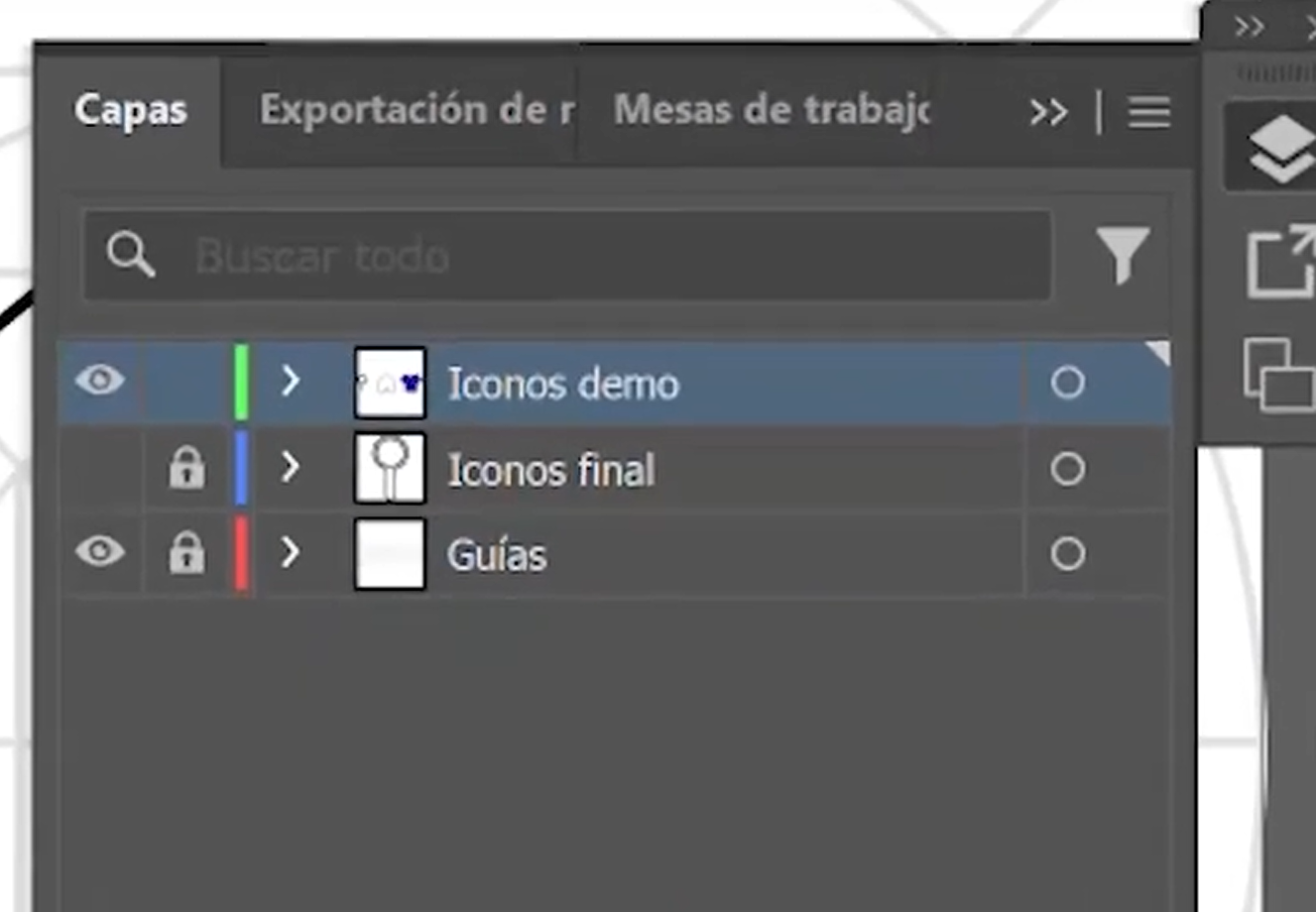Click the Layers icon in the side dock
This screenshot has width=1316, height=912.
[x=1279, y=149]
